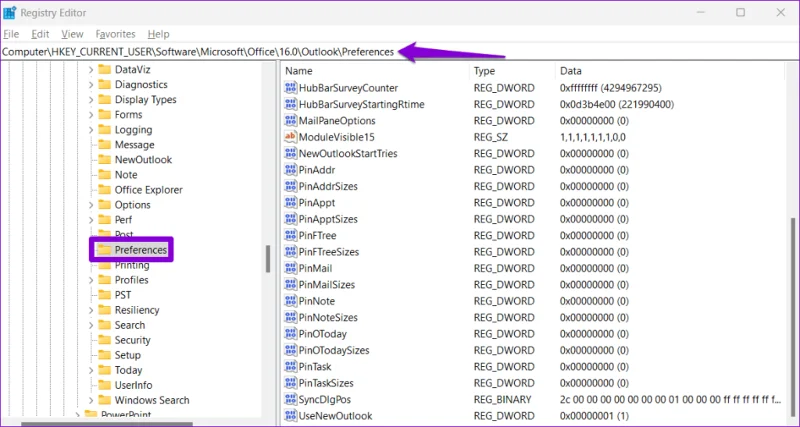
Task: Click the PinAppt DWORD icon
Action: [290, 203]
